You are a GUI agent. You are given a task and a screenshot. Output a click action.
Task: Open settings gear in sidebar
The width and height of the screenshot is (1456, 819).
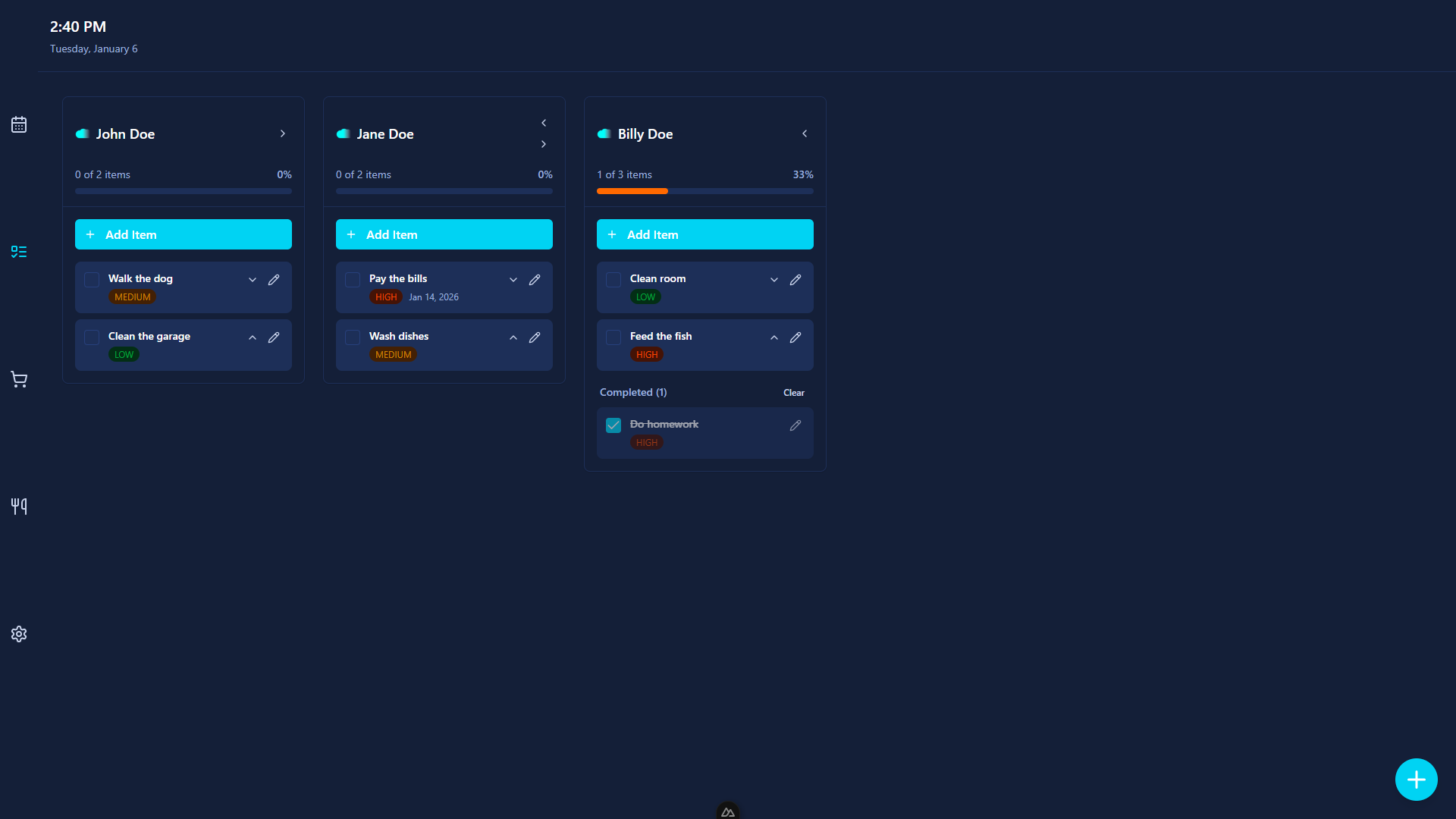click(19, 634)
